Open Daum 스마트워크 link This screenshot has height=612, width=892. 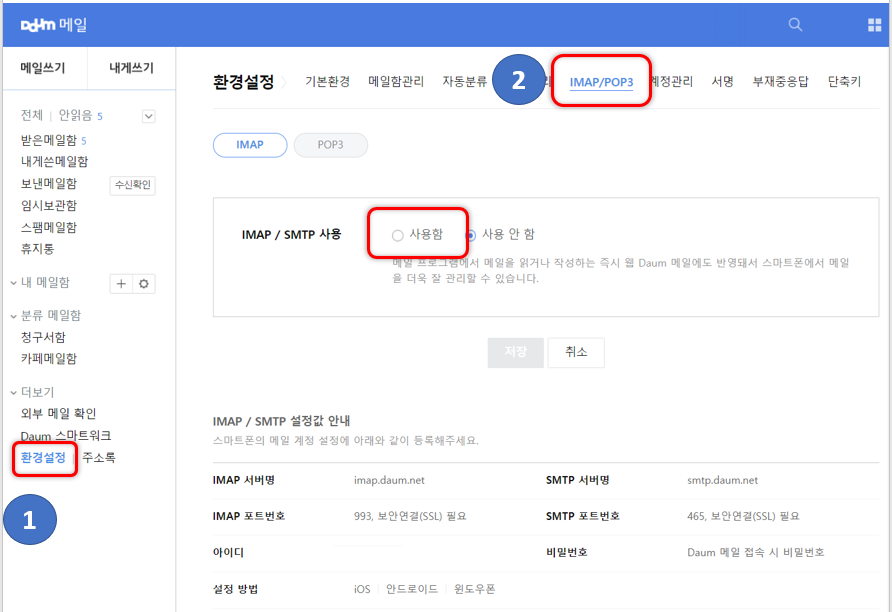click(x=66, y=436)
